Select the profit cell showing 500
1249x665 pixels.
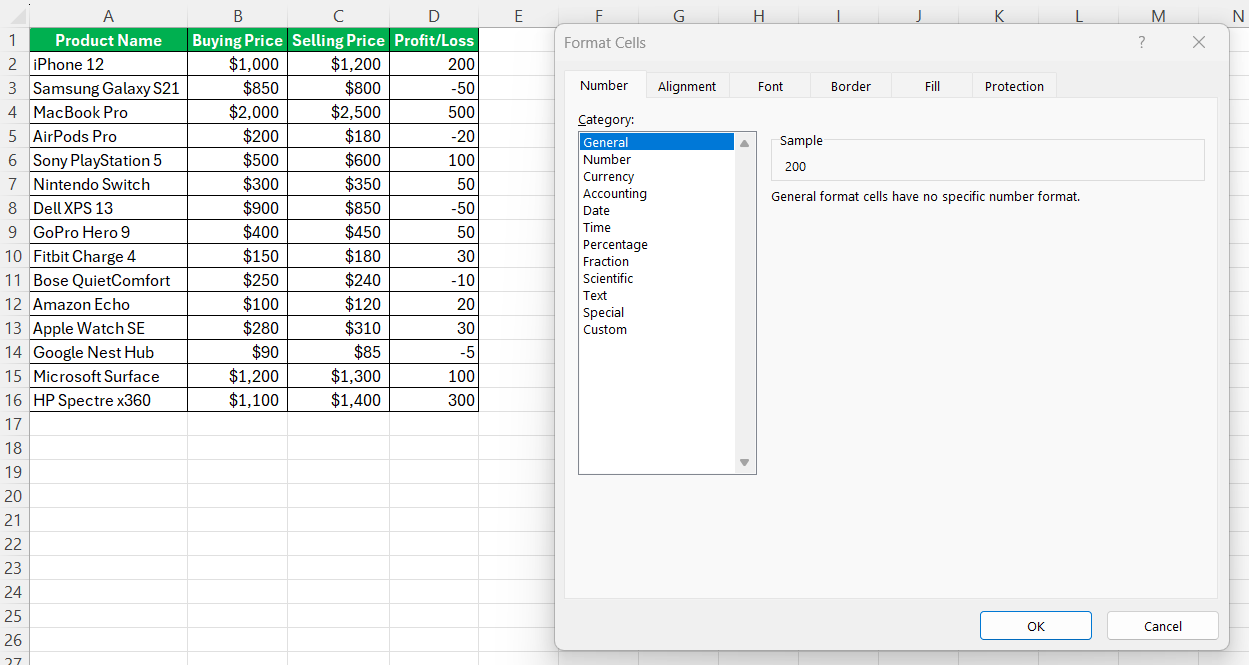434,112
